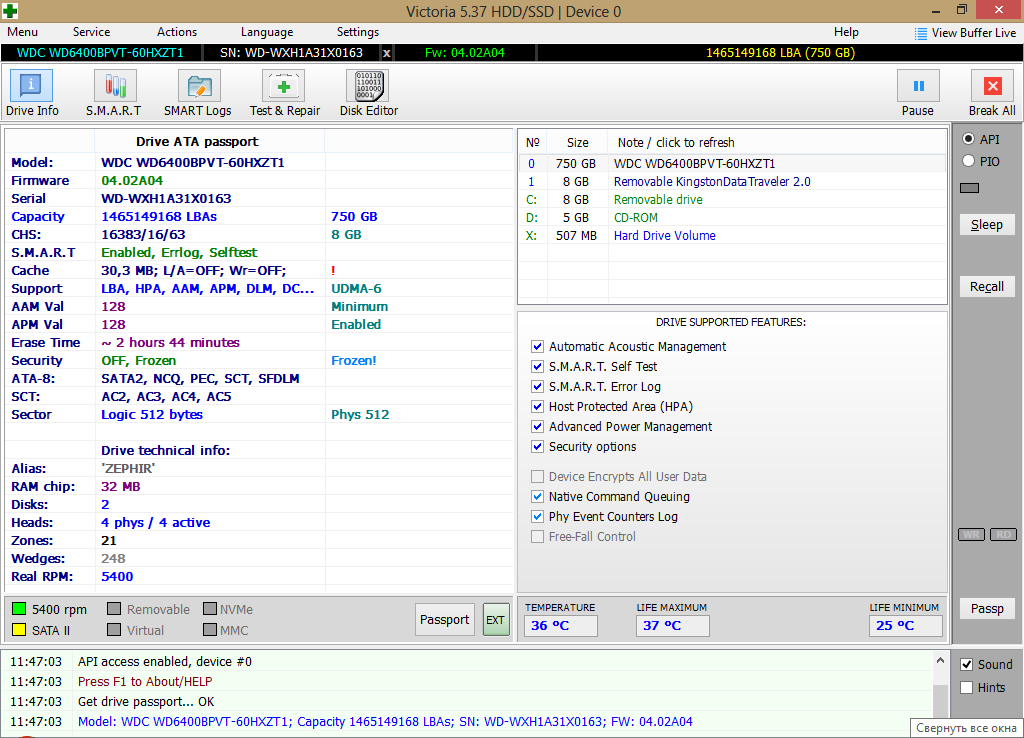Open the Language menu

coord(266,32)
